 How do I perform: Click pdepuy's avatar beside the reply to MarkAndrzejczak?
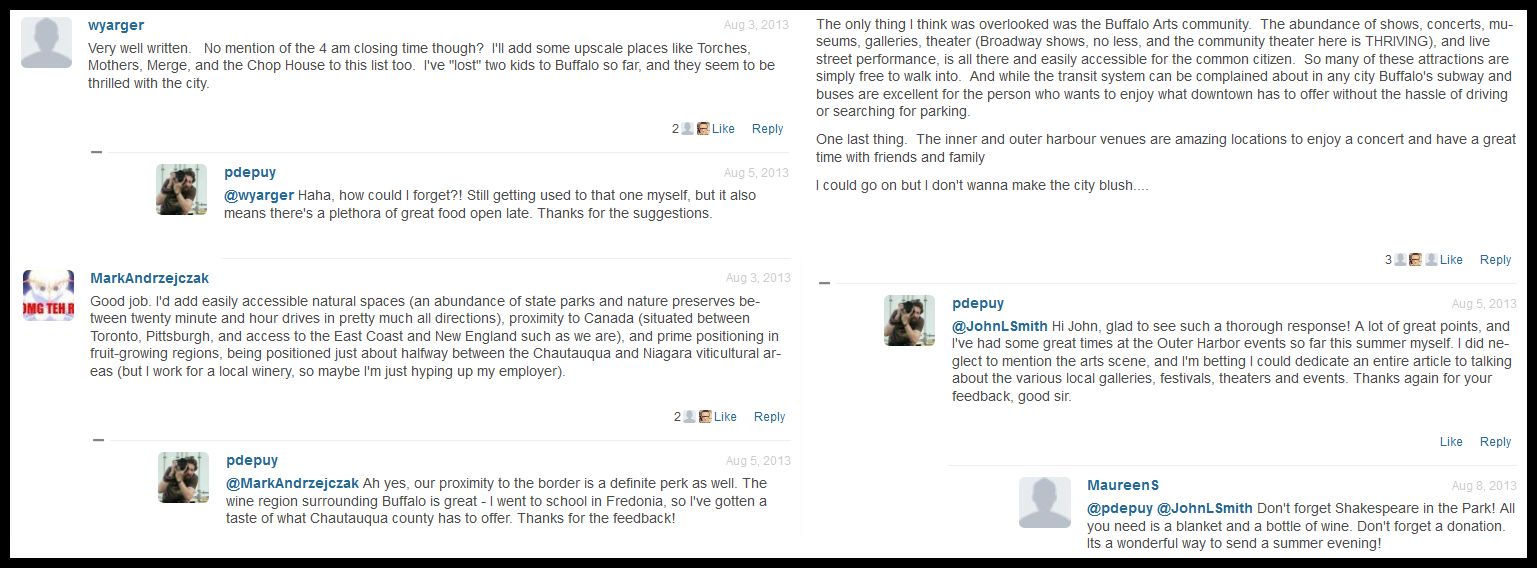pyautogui.click(x=183, y=477)
